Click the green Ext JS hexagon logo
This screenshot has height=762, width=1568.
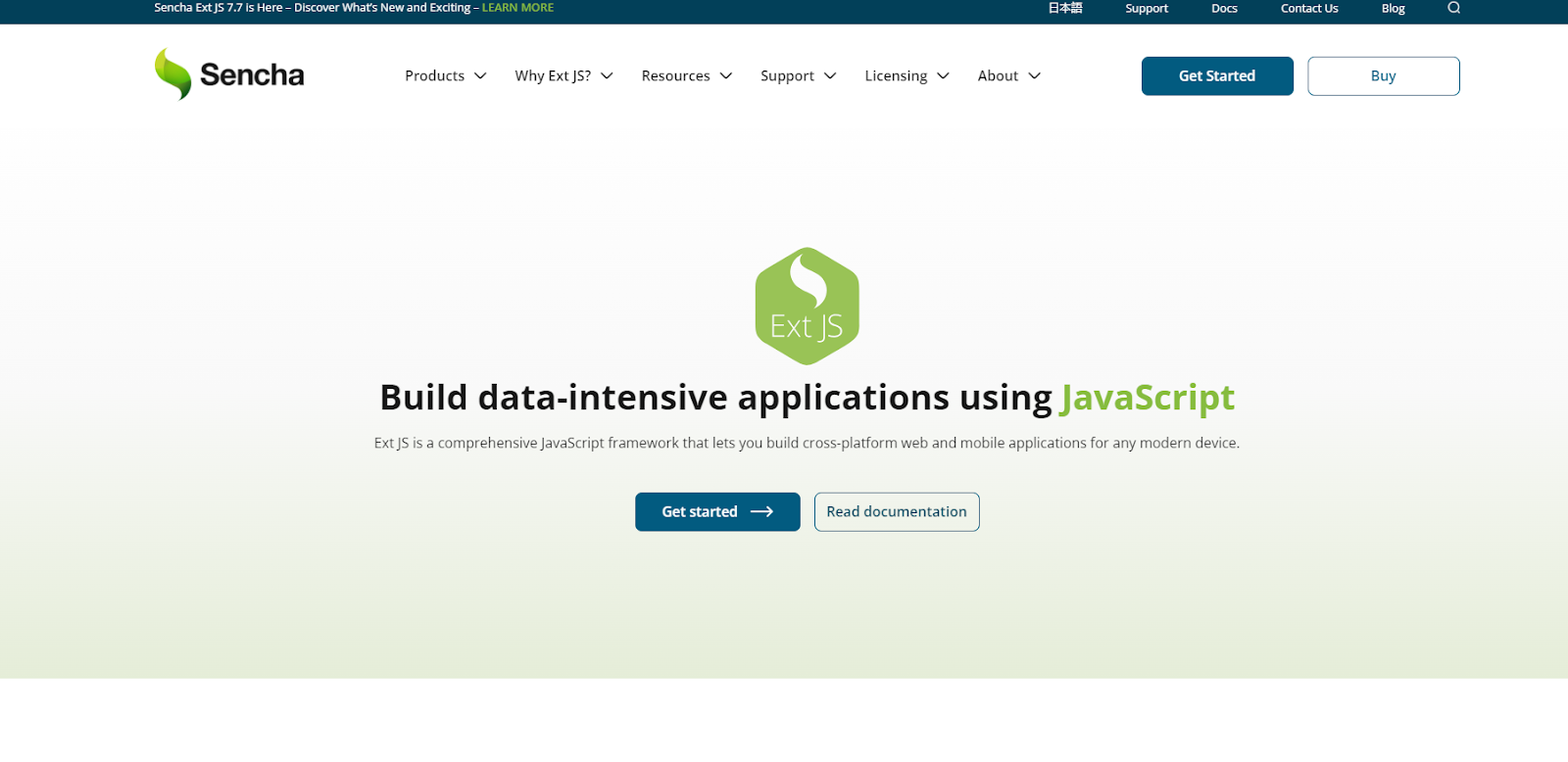pyautogui.click(x=807, y=306)
